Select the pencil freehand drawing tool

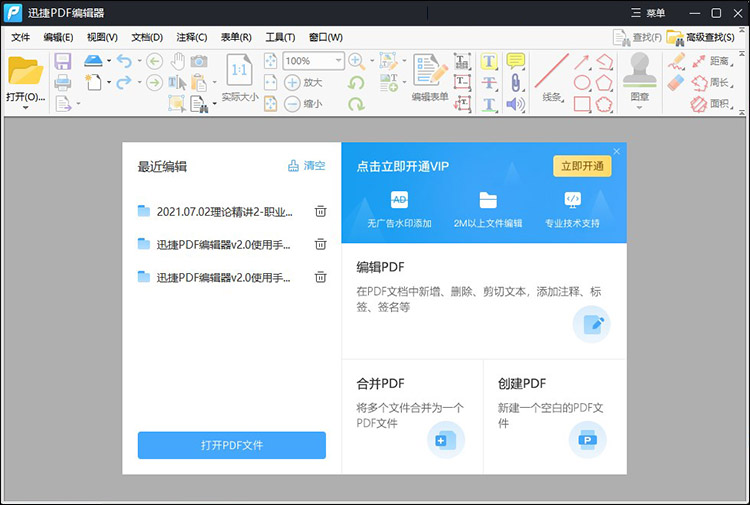(676, 62)
